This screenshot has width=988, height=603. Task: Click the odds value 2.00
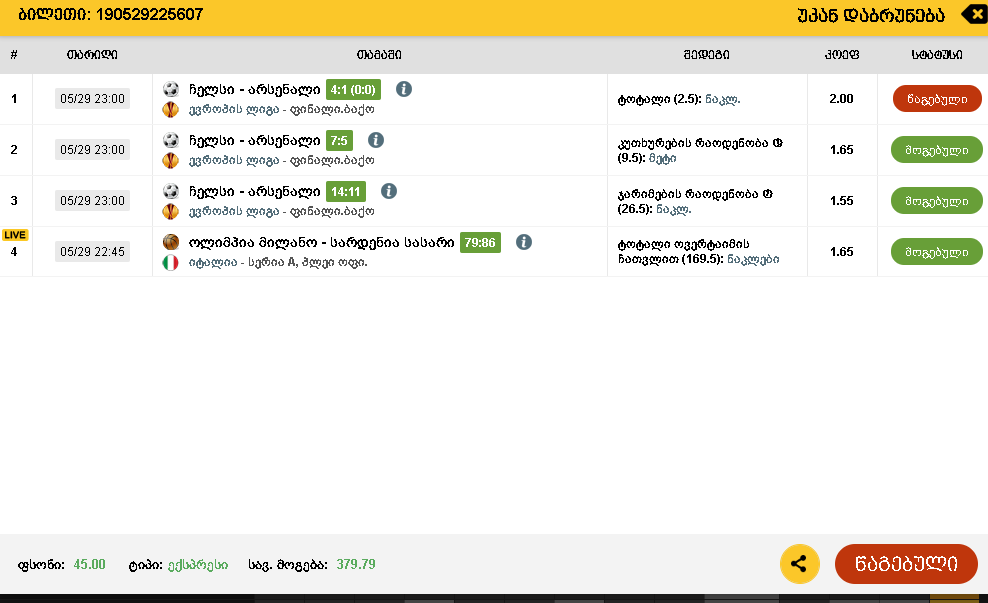(841, 99)
